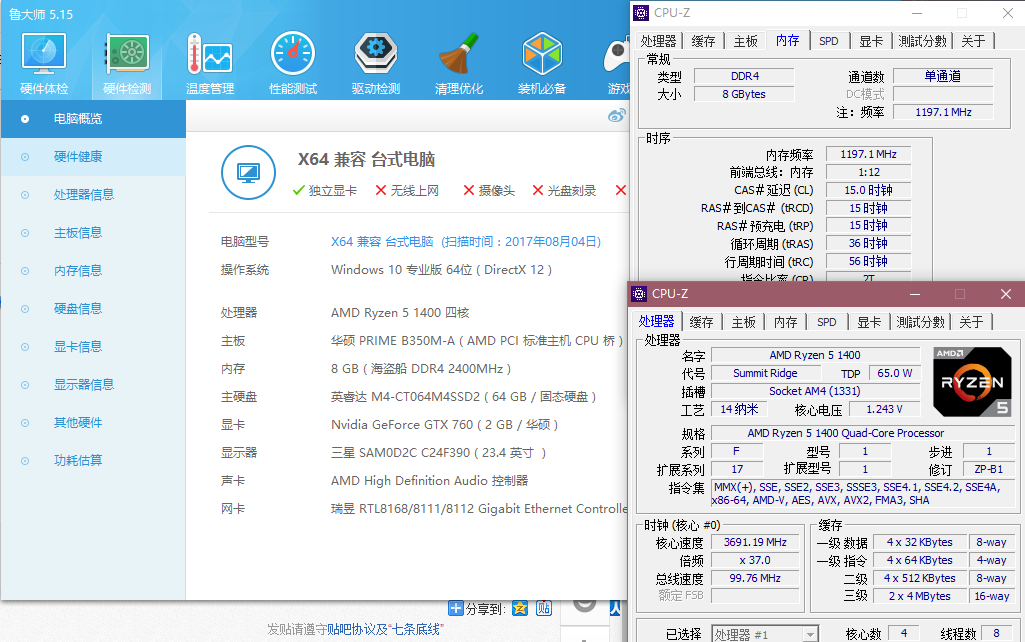
Task: Switch to 显卡 tab in front CPU-Z window
Action: click(x=870, y=322)
